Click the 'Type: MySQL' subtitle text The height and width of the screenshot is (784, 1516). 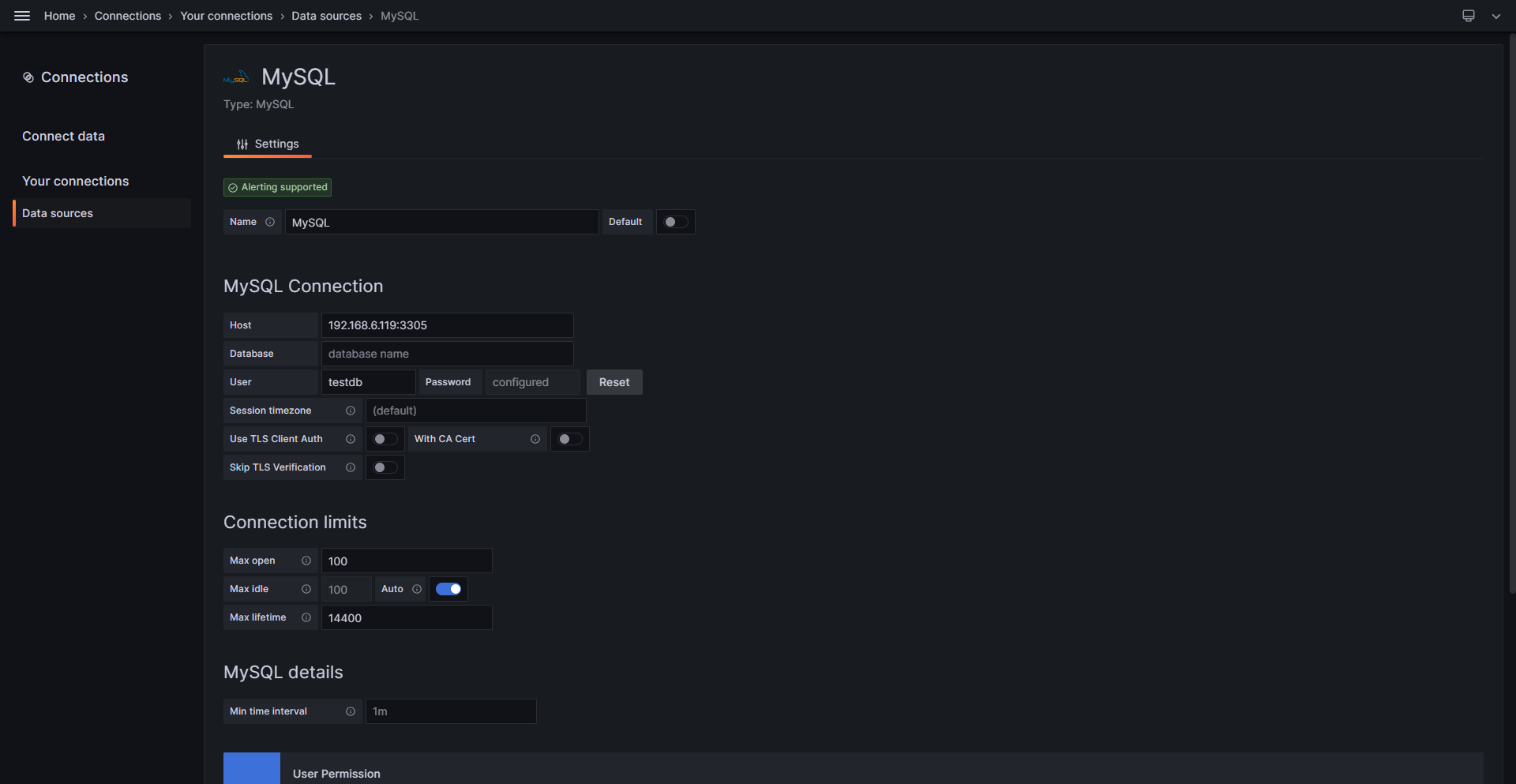point(259,104)
